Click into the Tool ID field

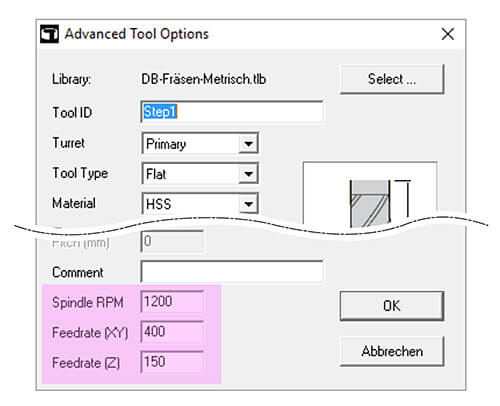(x=232, y=112)
